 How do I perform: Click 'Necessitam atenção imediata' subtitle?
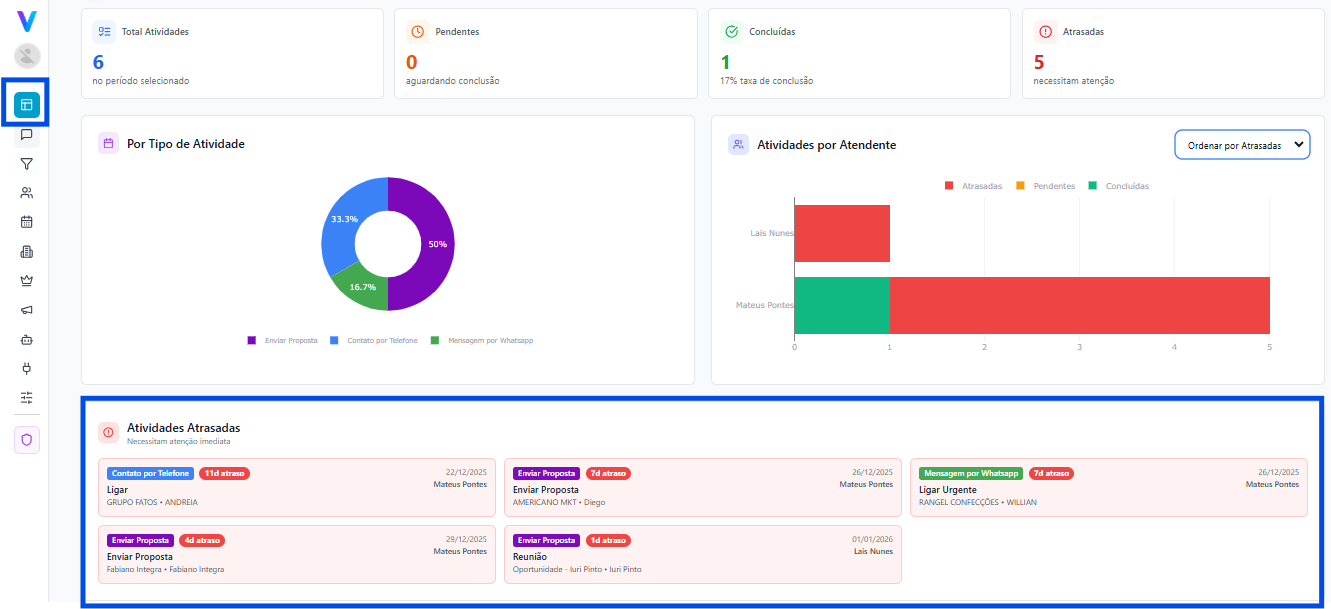179,441
